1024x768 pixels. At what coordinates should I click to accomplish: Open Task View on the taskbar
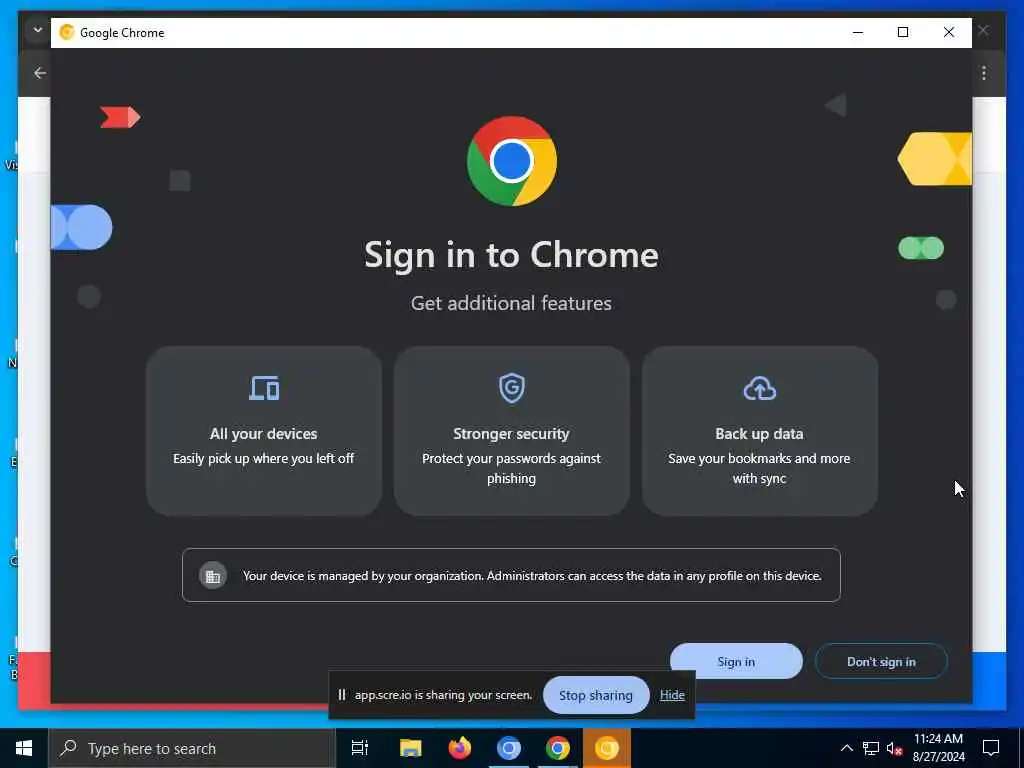pyautogui.click(x=360, y=748)
